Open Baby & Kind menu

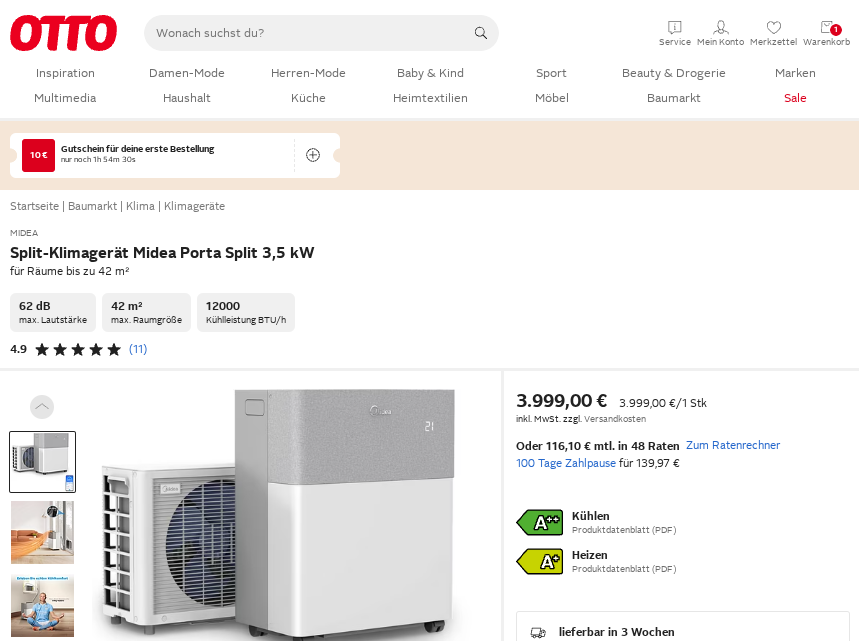pos(430,73)
